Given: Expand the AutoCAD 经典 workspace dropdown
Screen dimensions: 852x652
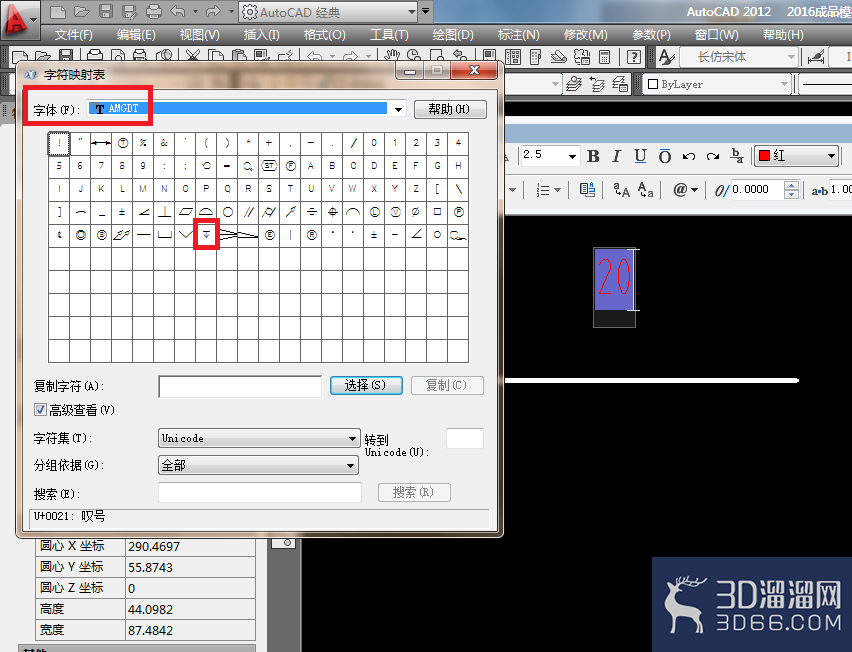Looking at the screenshot, I should coord(412,11).
